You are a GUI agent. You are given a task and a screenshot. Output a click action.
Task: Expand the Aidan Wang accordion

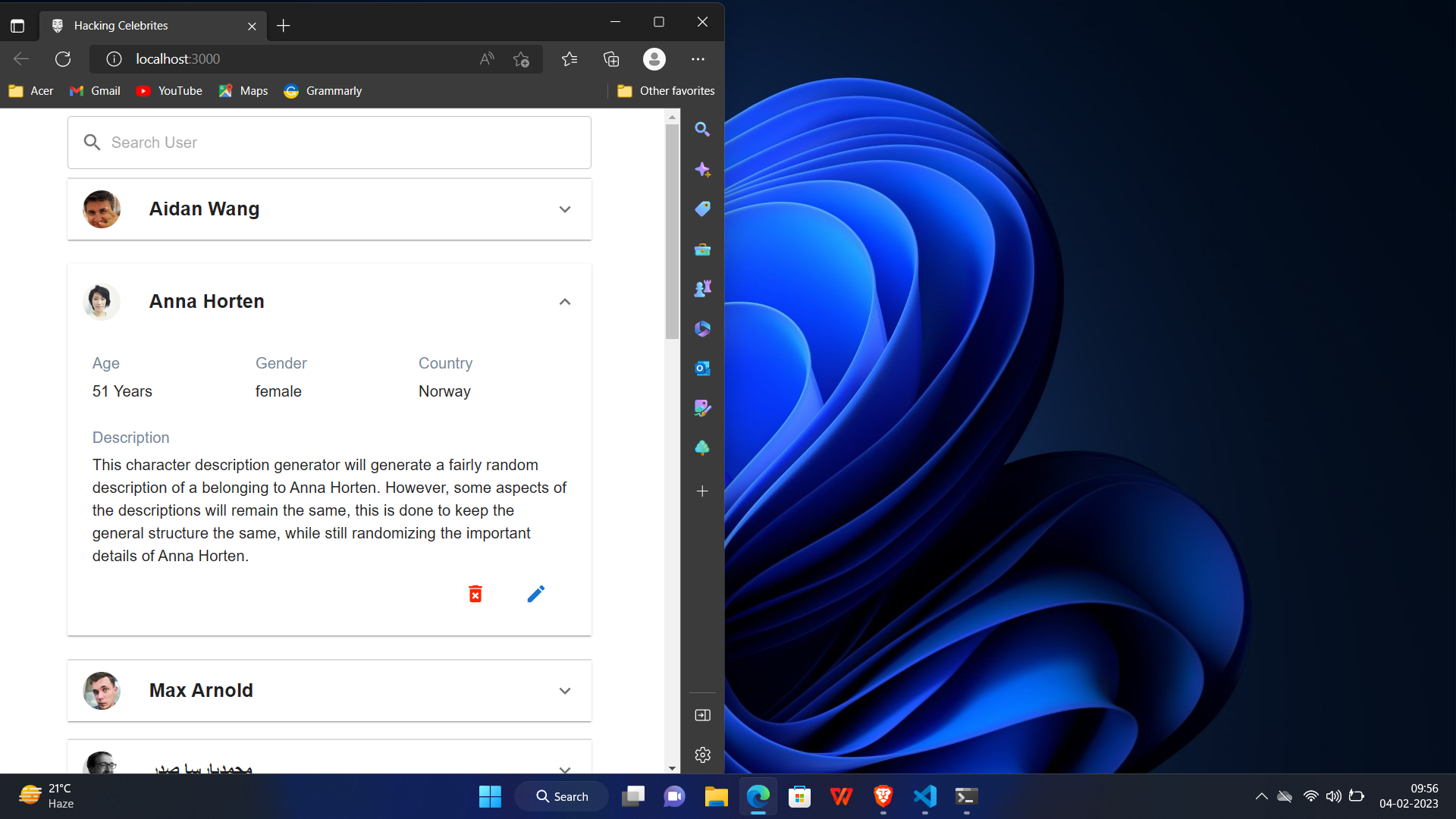click(x=564, y=209)
